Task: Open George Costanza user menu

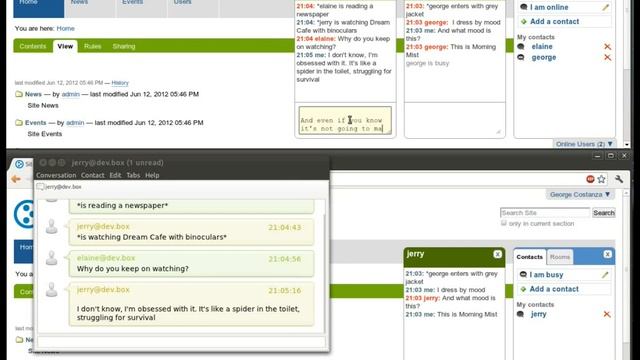Action: point(580,195)
